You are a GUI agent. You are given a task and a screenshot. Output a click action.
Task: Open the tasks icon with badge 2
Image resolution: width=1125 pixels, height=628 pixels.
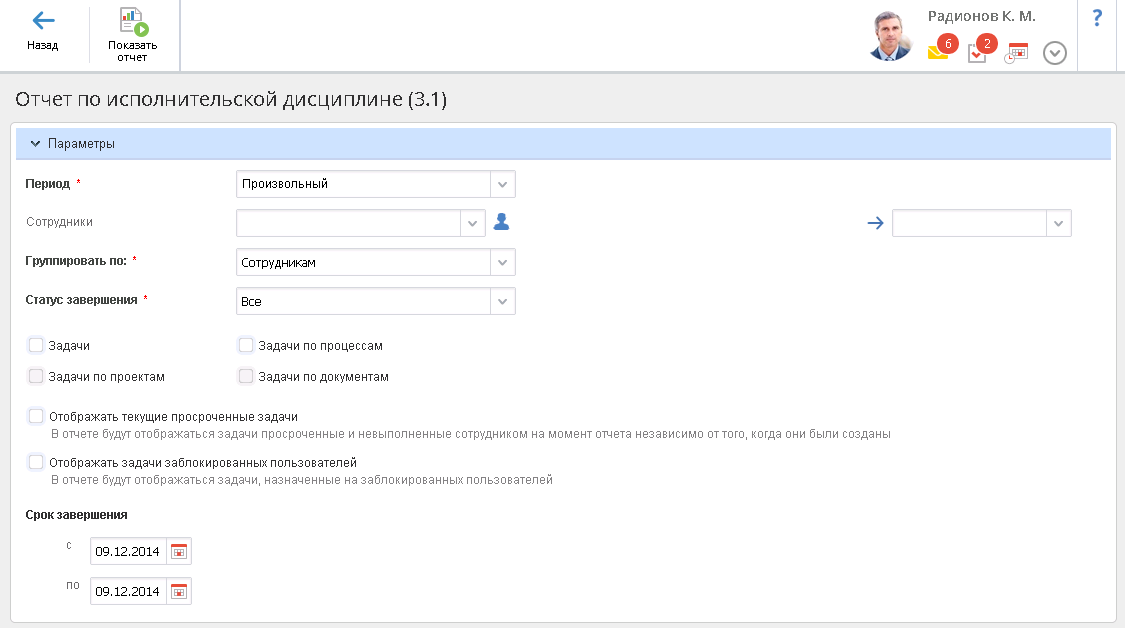tap(977, 53)
